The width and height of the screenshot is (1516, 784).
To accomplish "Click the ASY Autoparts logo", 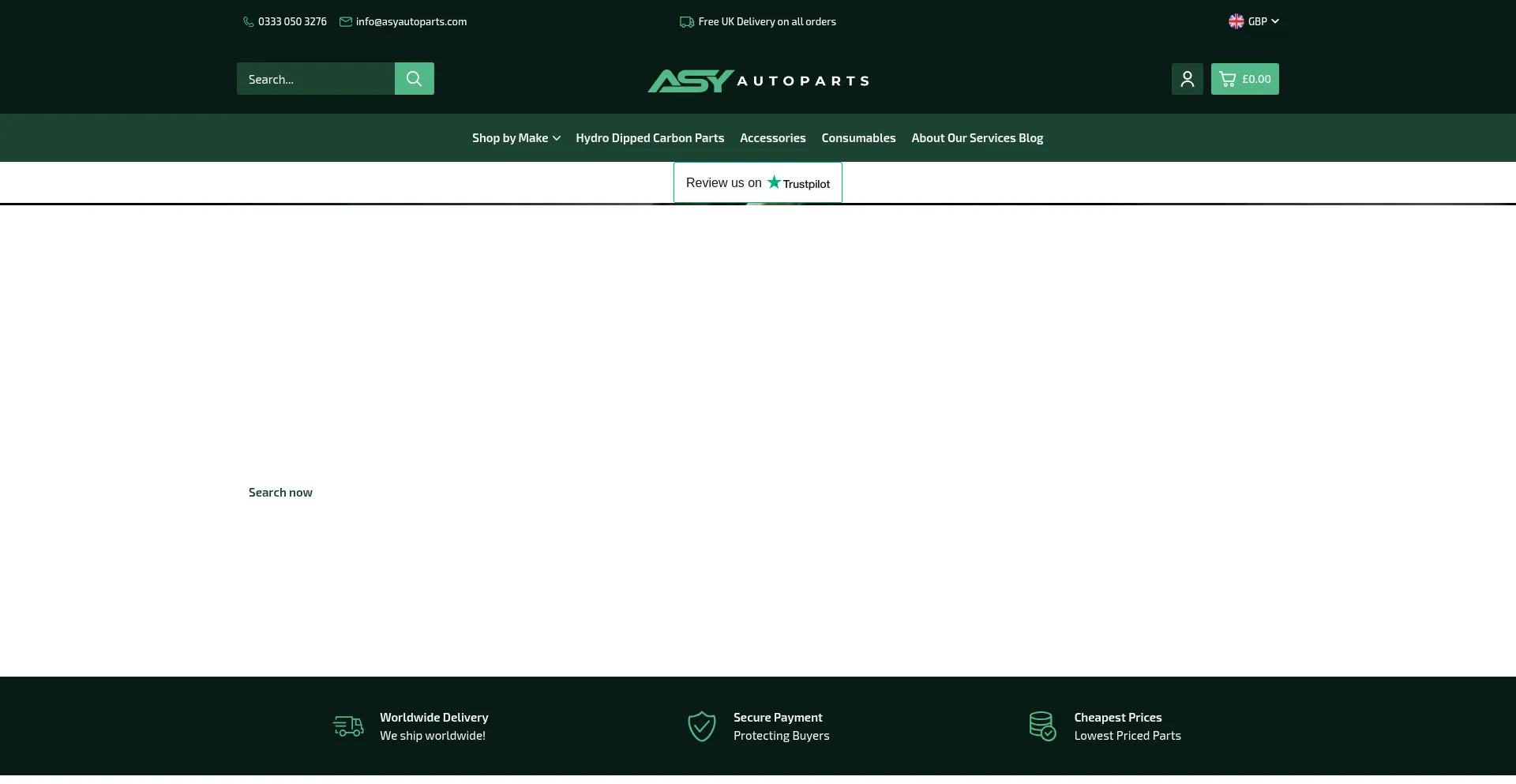I will coord(757,79).
